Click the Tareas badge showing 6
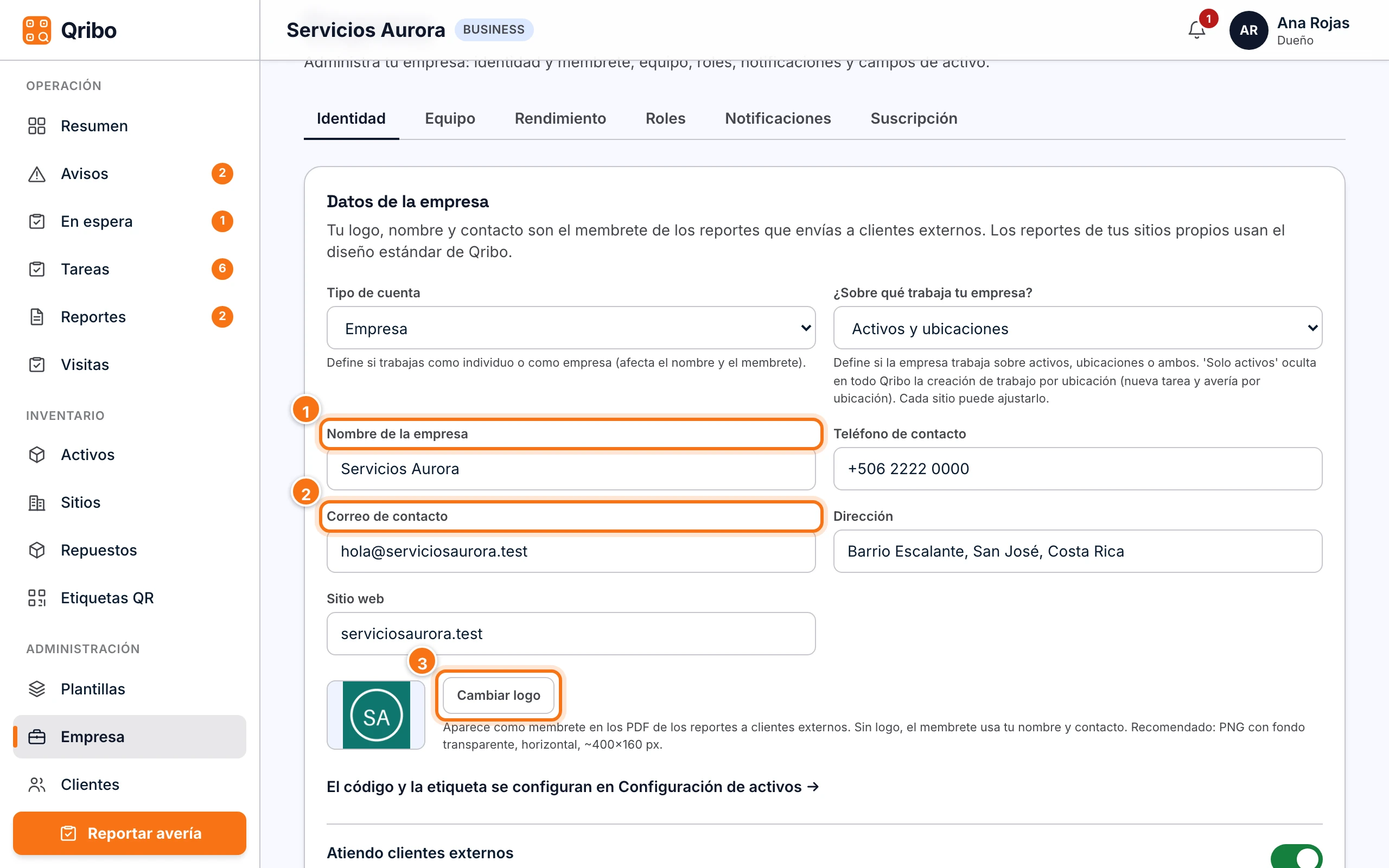 222,269
